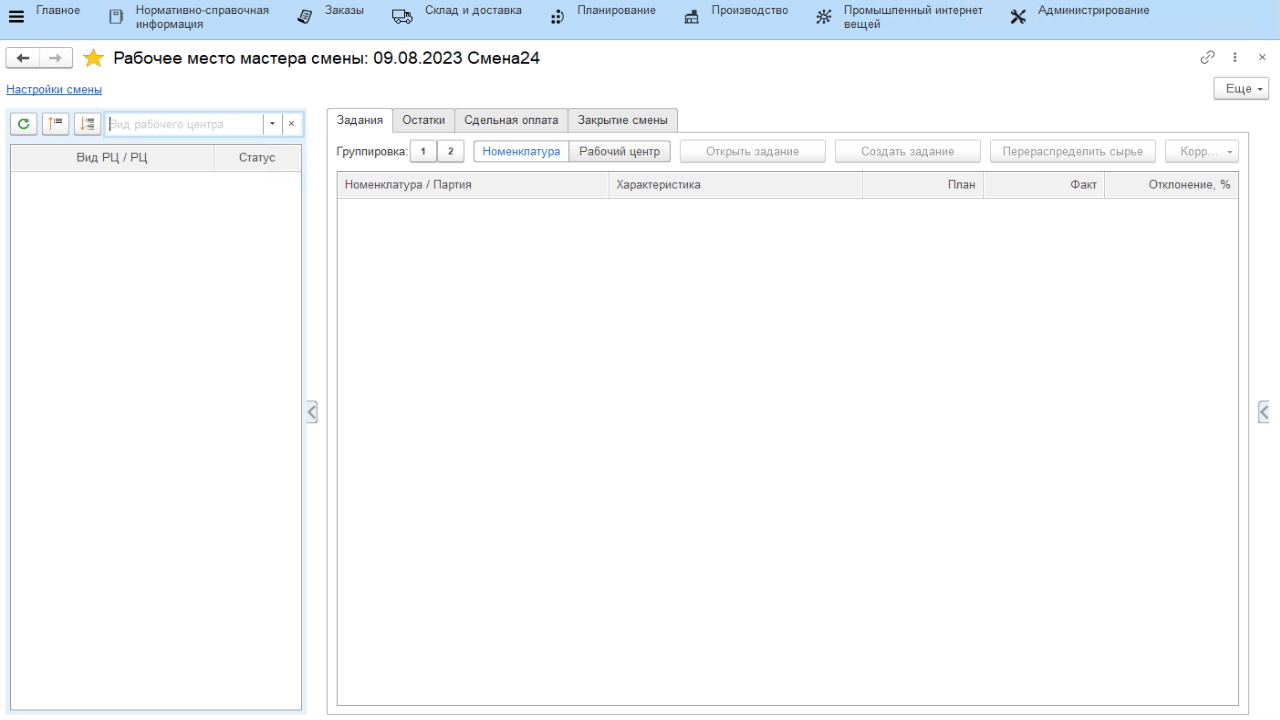Open the Настройки смены link

click(x=54, y=89)
